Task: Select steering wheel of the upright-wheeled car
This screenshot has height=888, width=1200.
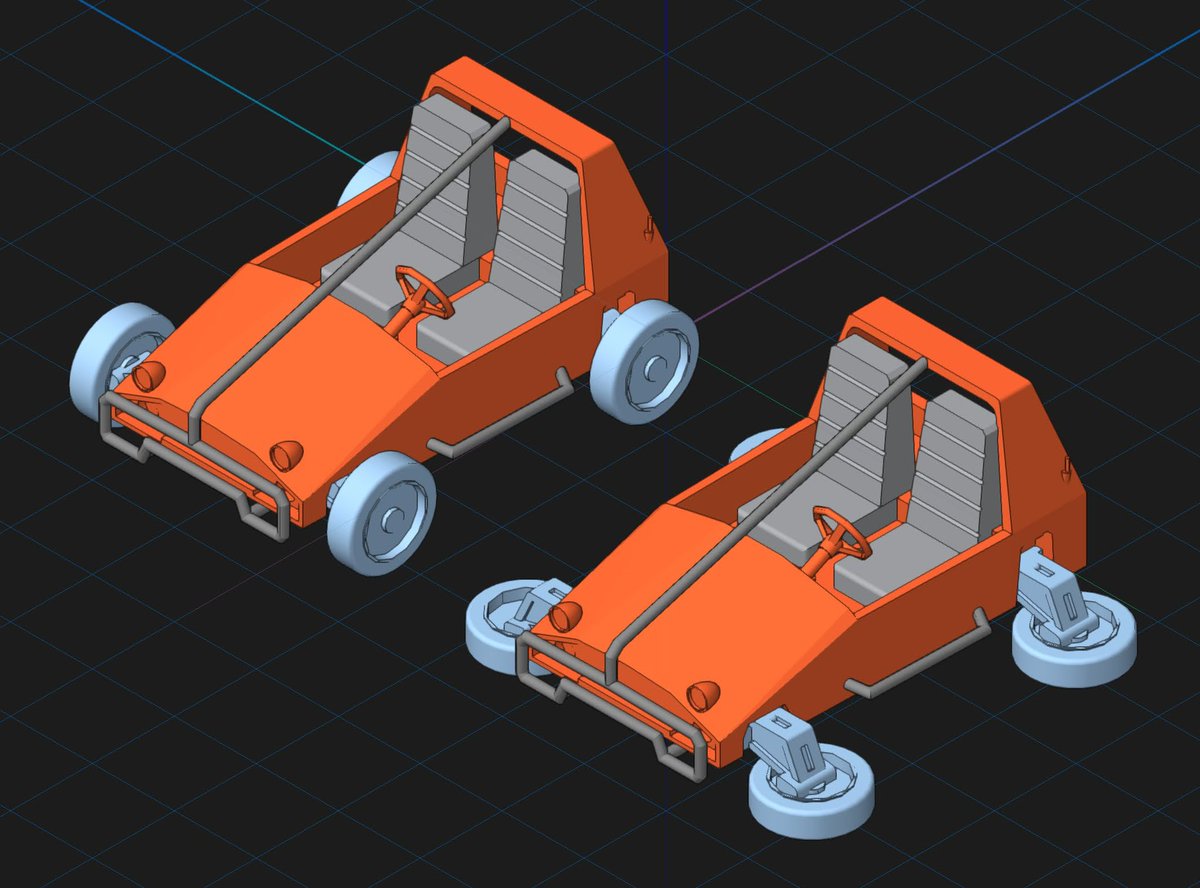Action: click(x=424, y=292)
